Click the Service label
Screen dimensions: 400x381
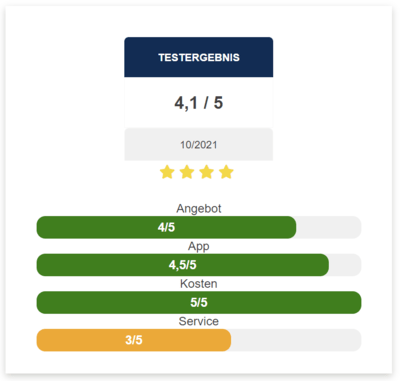199,321
